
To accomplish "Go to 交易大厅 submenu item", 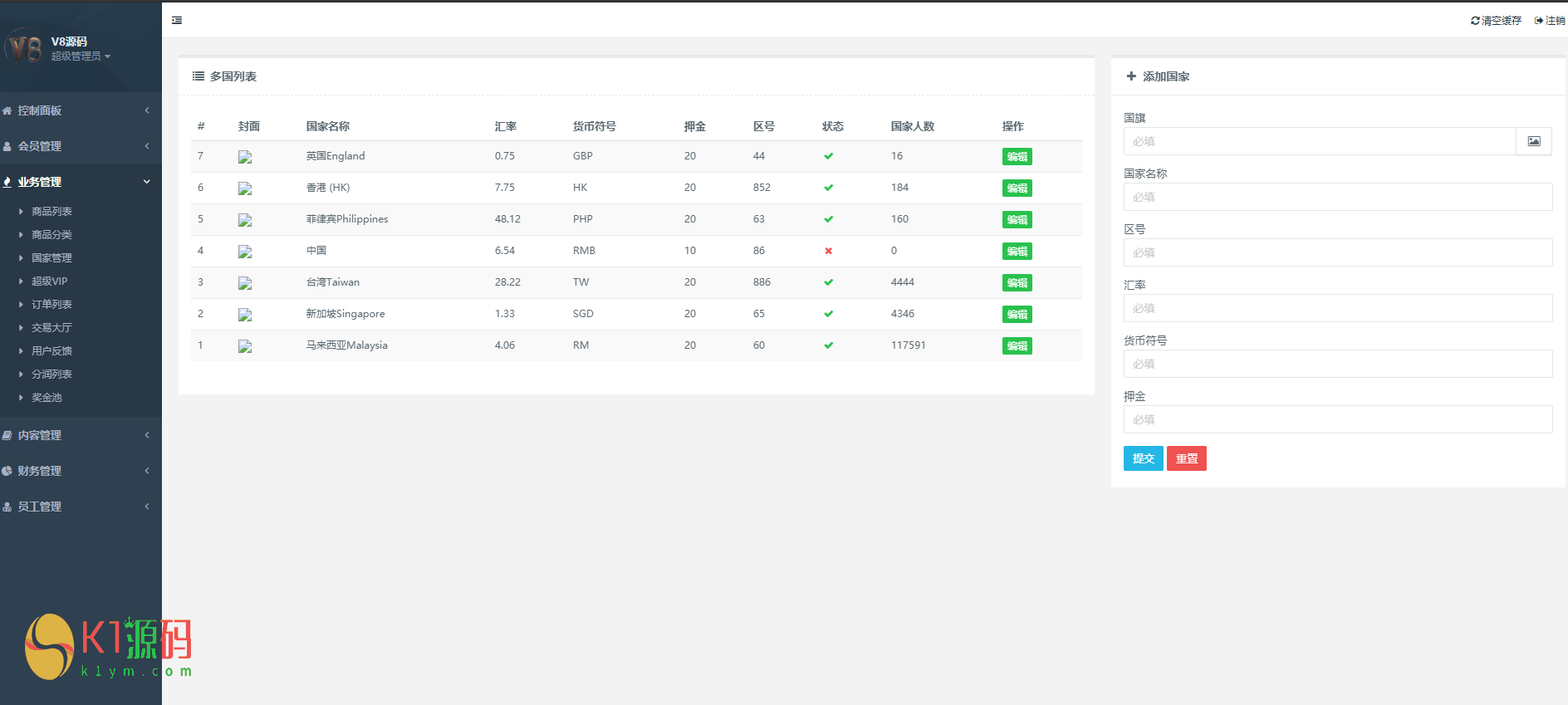I will (x=51, y=328).
